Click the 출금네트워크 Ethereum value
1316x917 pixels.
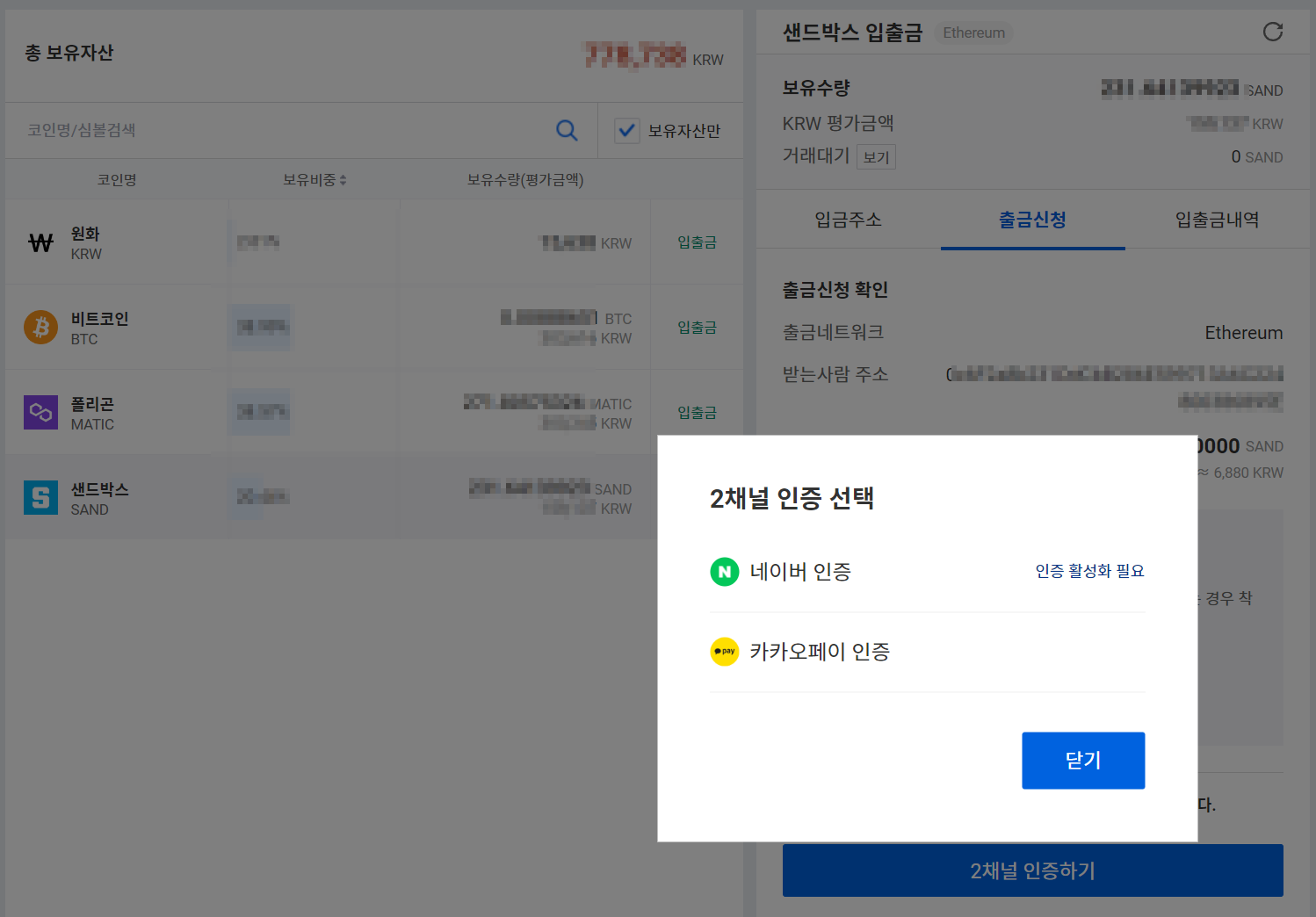[1243, 333]
